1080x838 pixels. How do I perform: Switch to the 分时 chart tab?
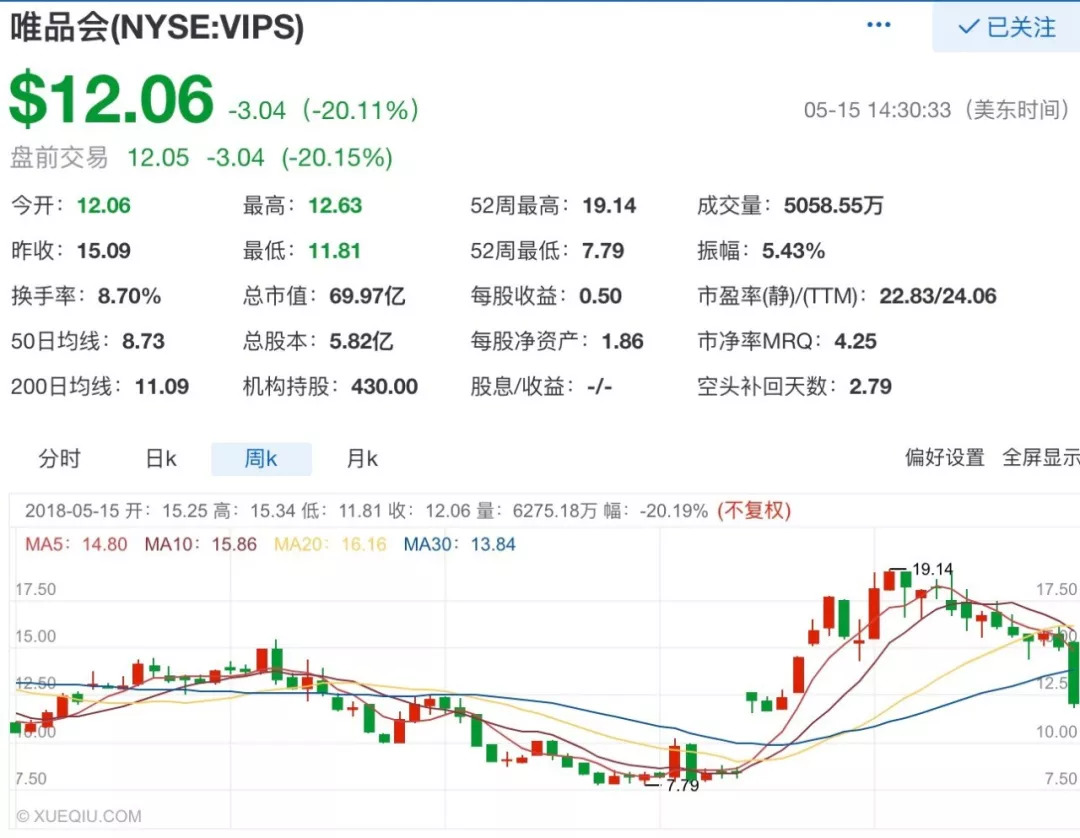click(59, 459)
